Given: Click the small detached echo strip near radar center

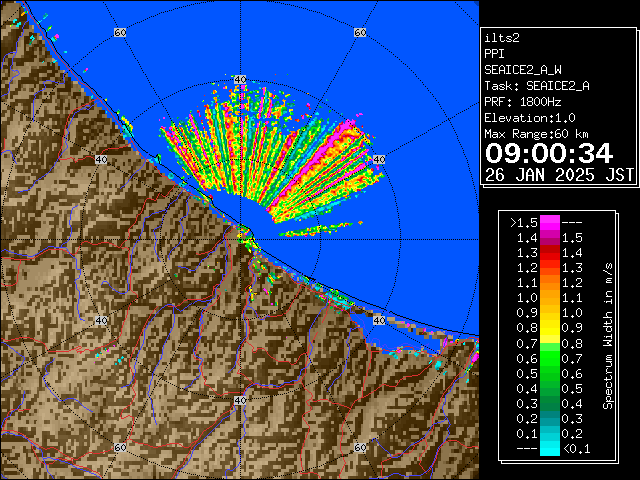Looking at the screenshot, I should coord(316,229).
